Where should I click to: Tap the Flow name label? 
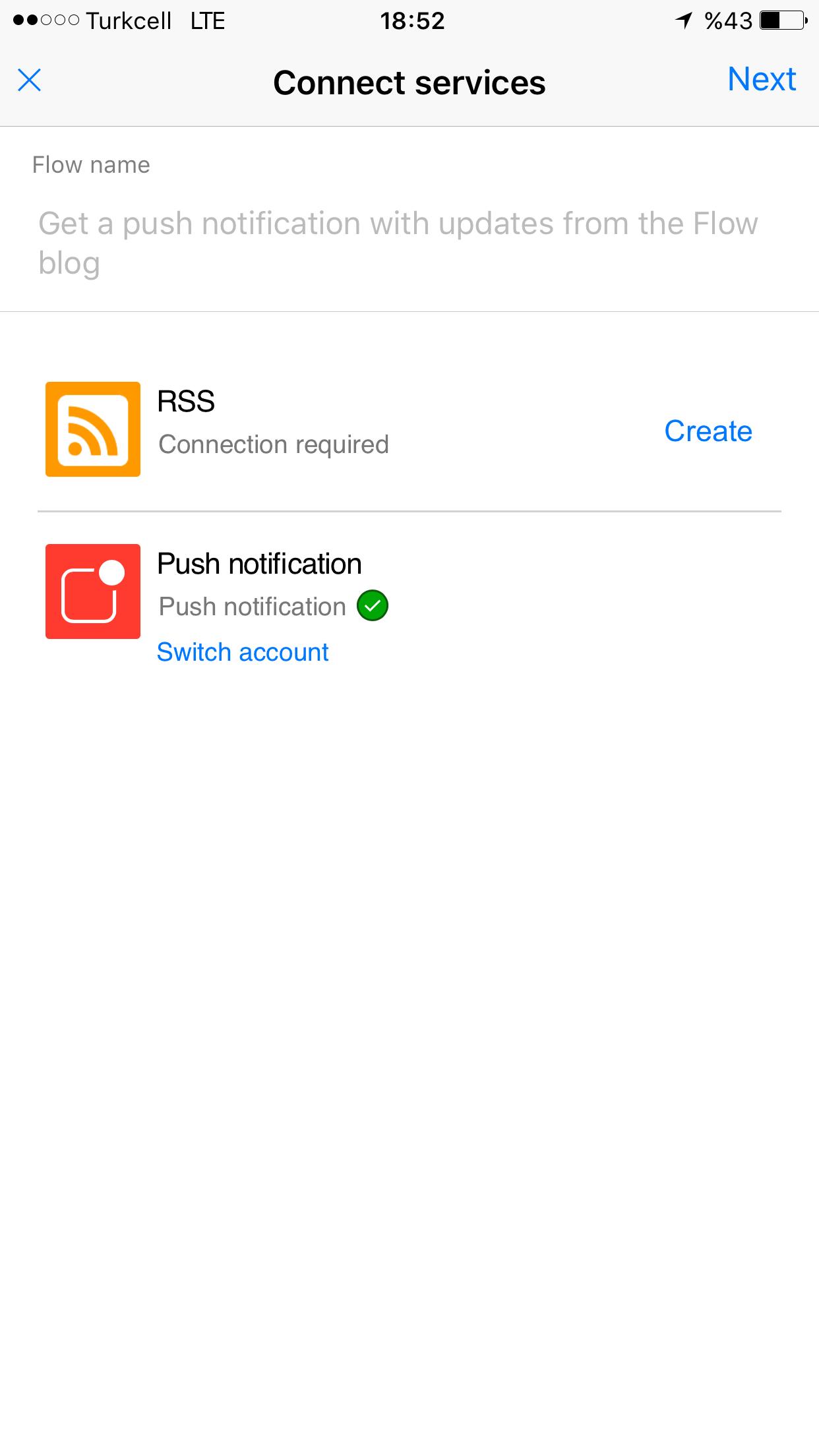(x=91, y=165)
